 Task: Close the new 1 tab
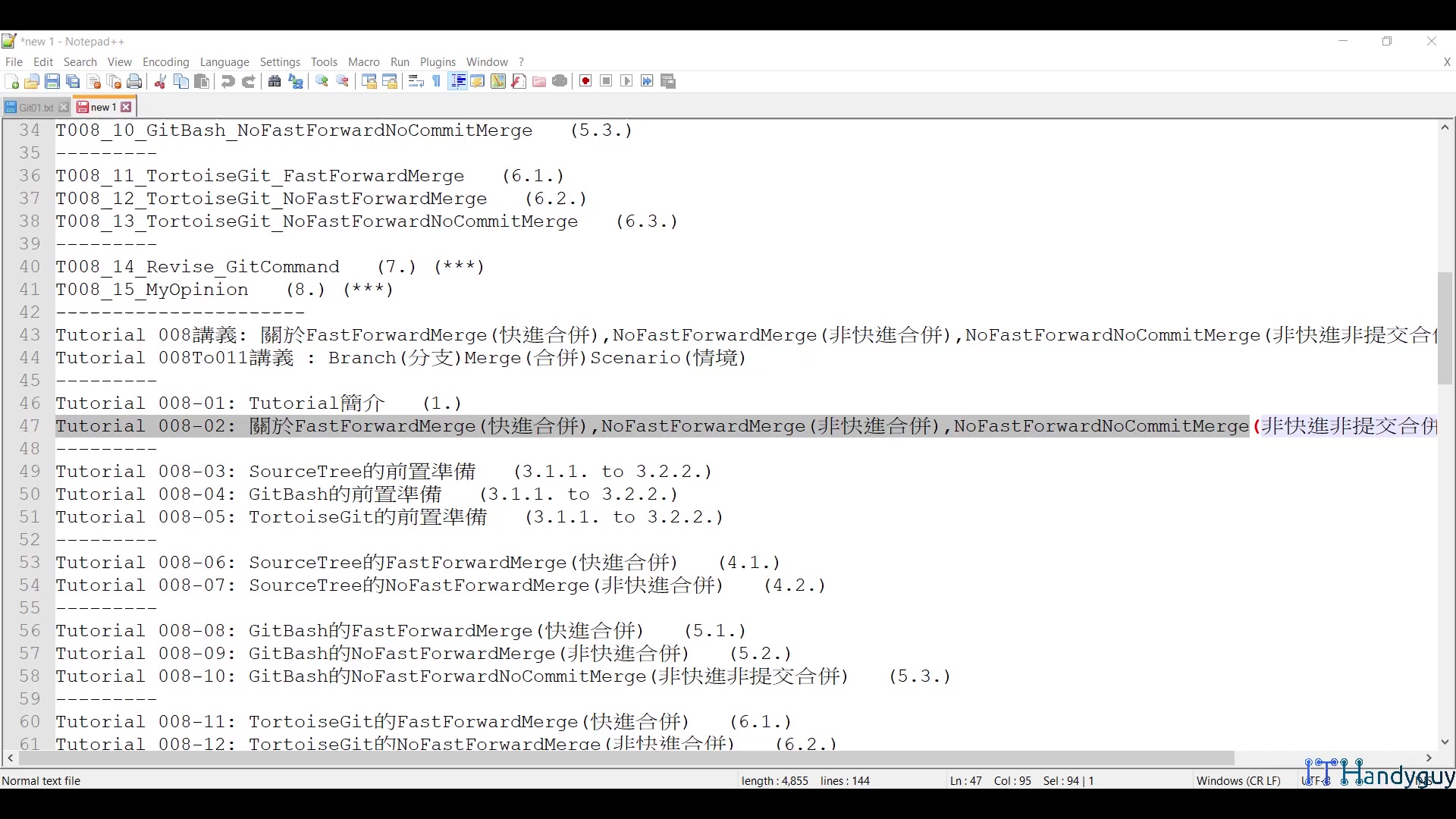[x=127, y=107]
